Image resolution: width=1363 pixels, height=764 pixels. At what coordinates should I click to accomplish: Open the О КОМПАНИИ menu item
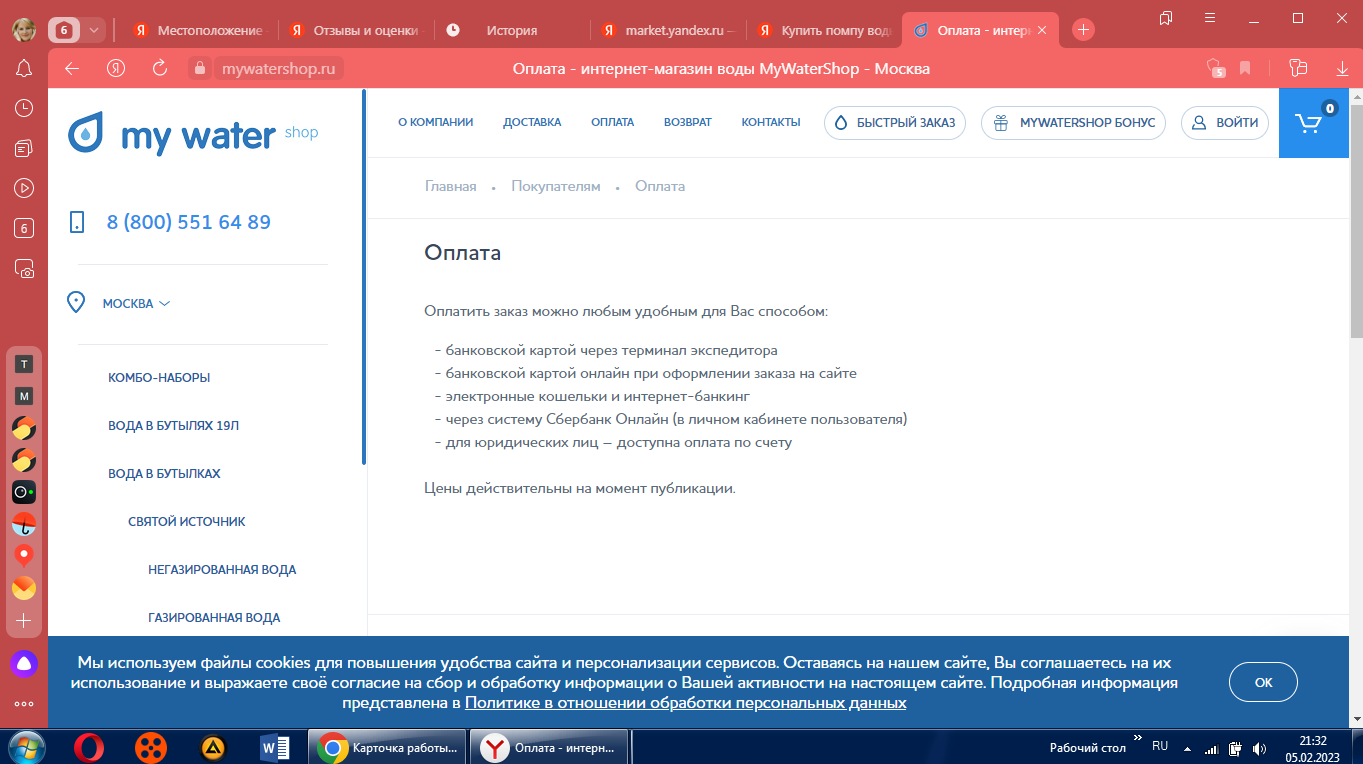click(x=435, y=122)
